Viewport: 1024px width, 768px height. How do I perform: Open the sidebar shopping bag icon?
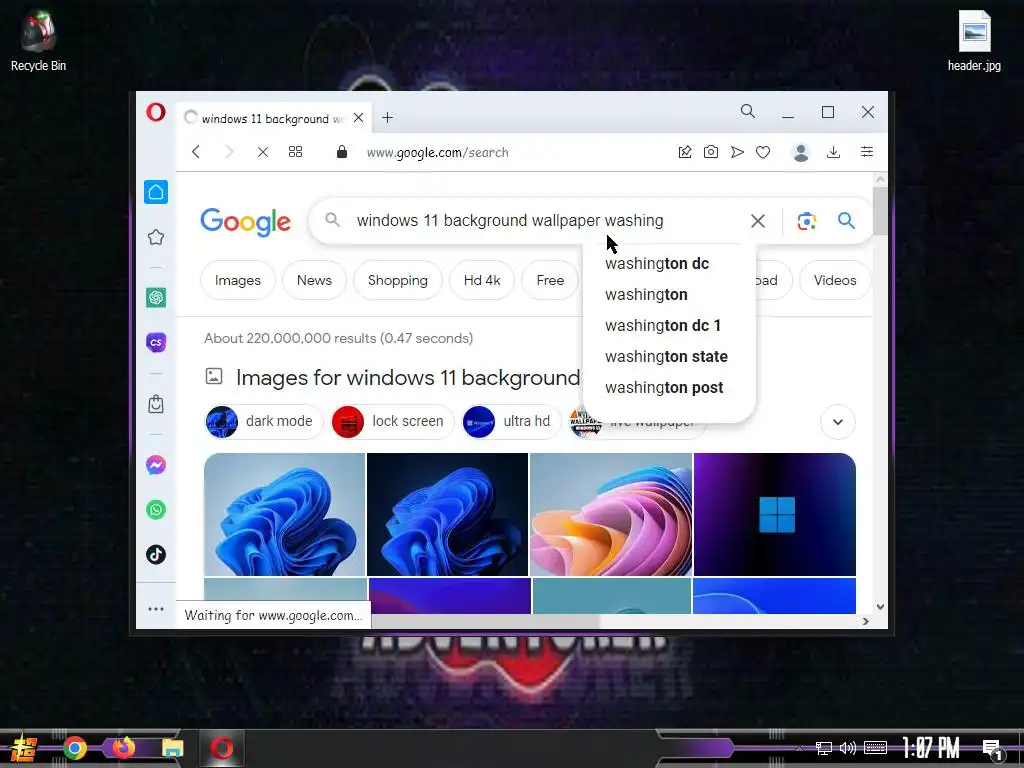[x=155, y=404]
